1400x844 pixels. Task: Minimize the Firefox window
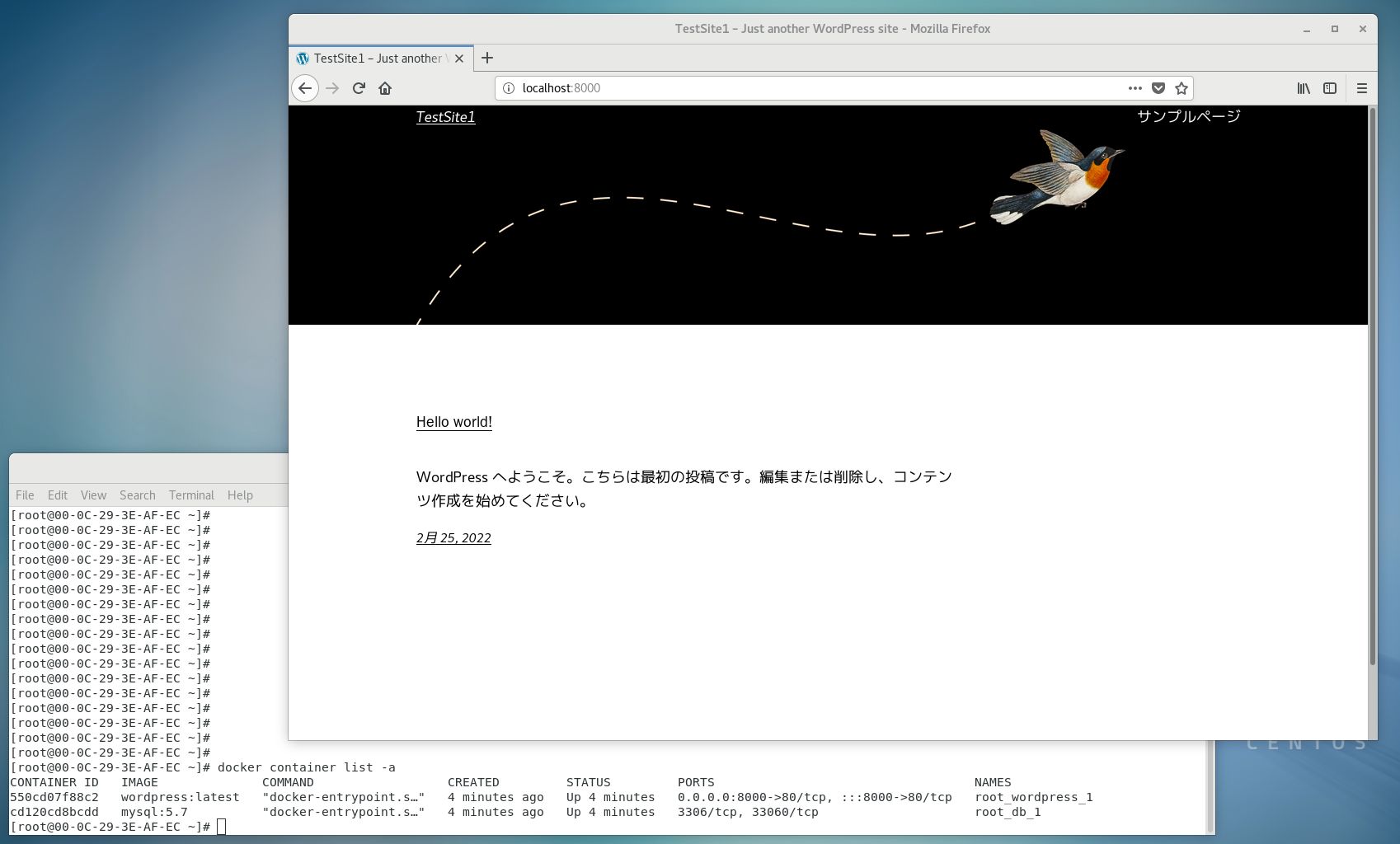(1307, 29)
